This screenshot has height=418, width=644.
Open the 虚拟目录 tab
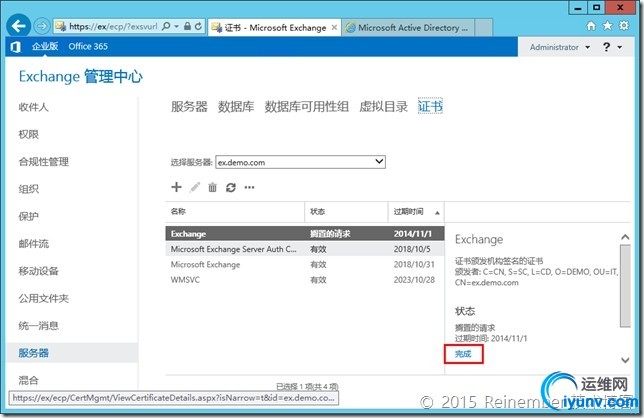click(x=383, y=107)
